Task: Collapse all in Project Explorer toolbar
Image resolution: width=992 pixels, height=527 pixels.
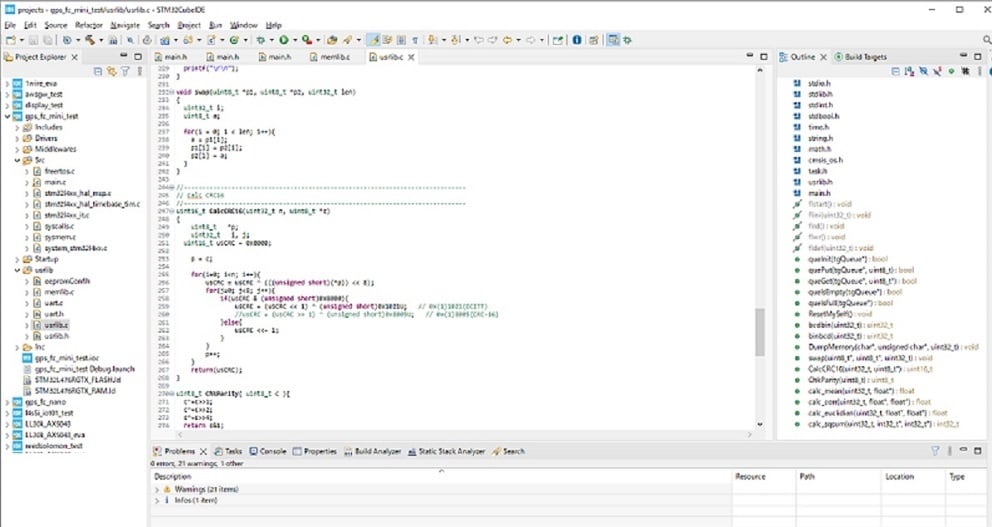Action: [97, 71]
